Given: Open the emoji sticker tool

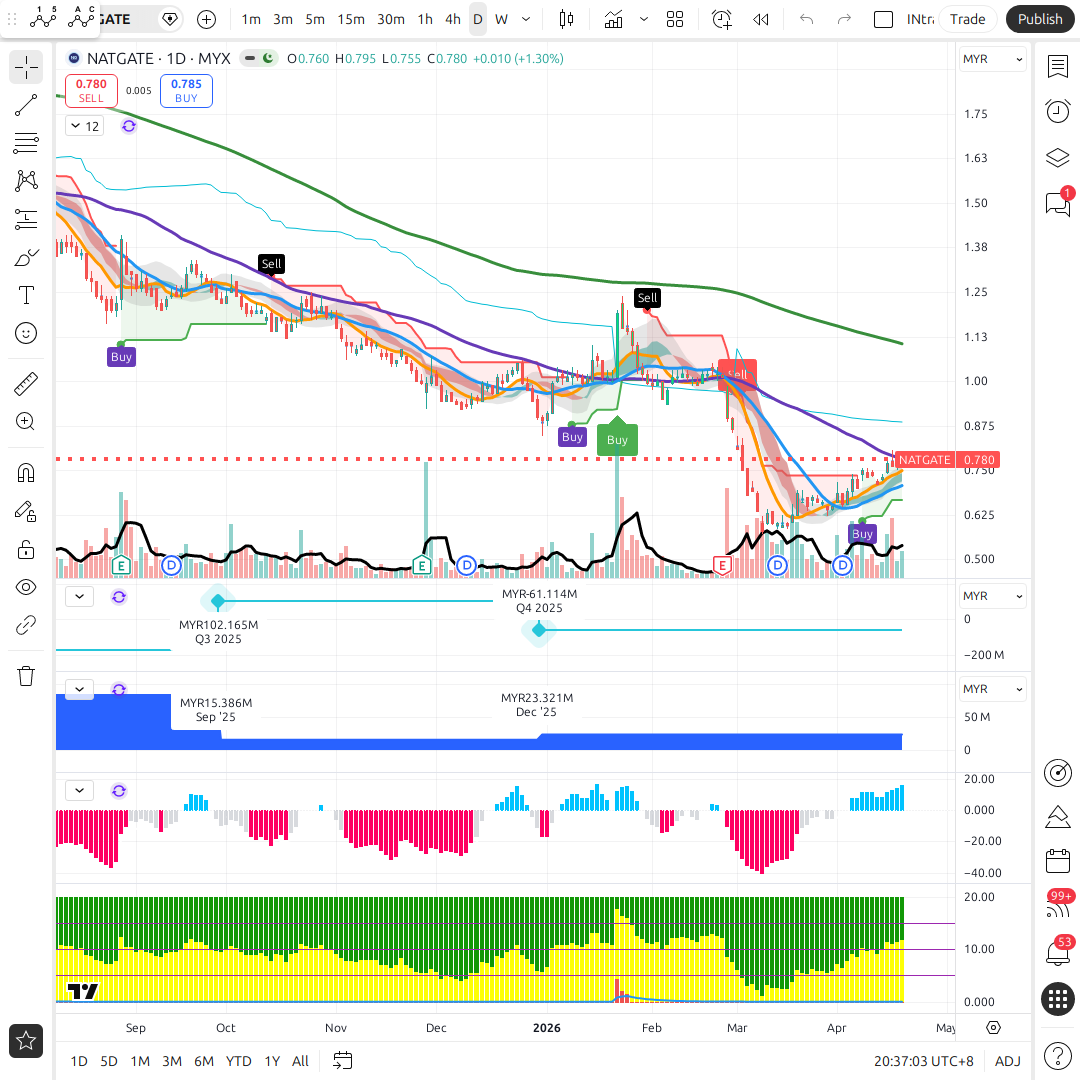Looking at the screenshot, I should click(x=26, y=333).
